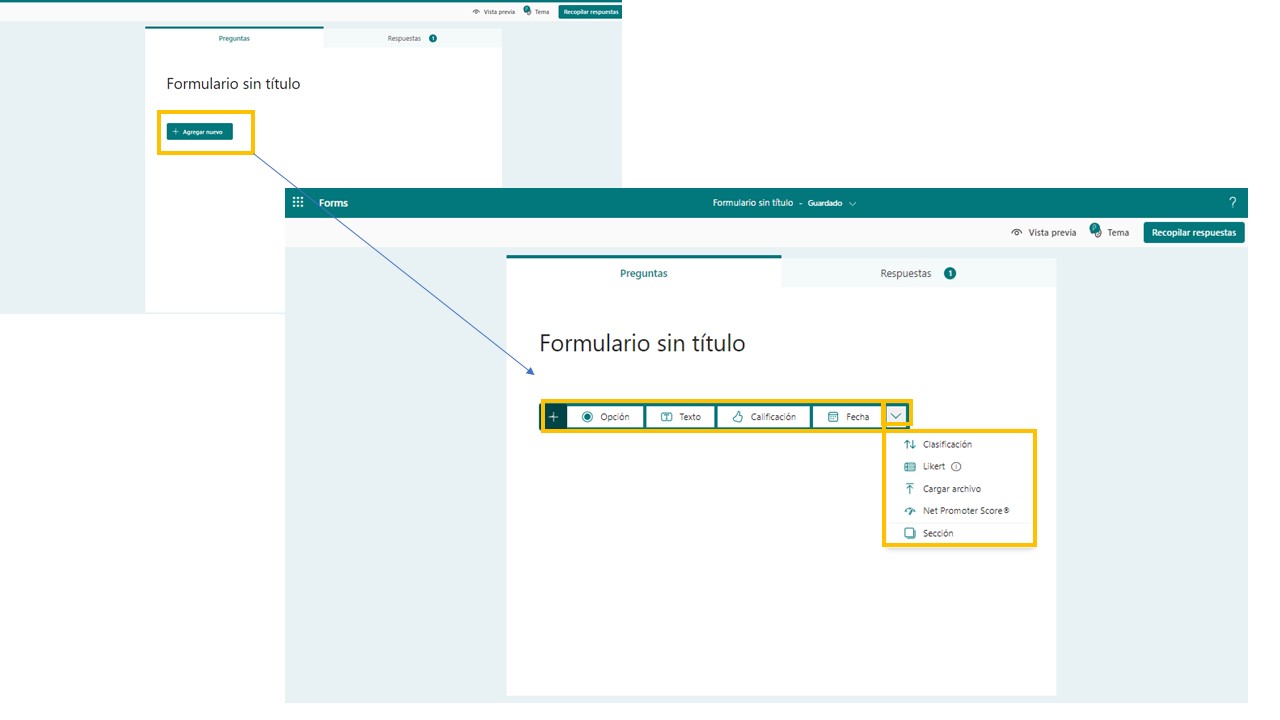Click the plus icon on the question toolbar
1280x720 pixels.
coord(554,416)
